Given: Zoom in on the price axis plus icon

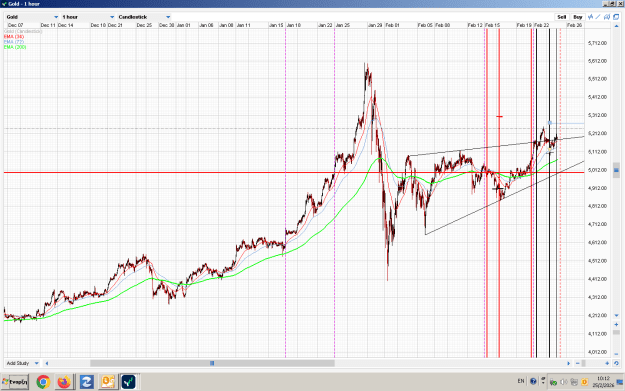Looking at the screenshot, I should 616,325.
